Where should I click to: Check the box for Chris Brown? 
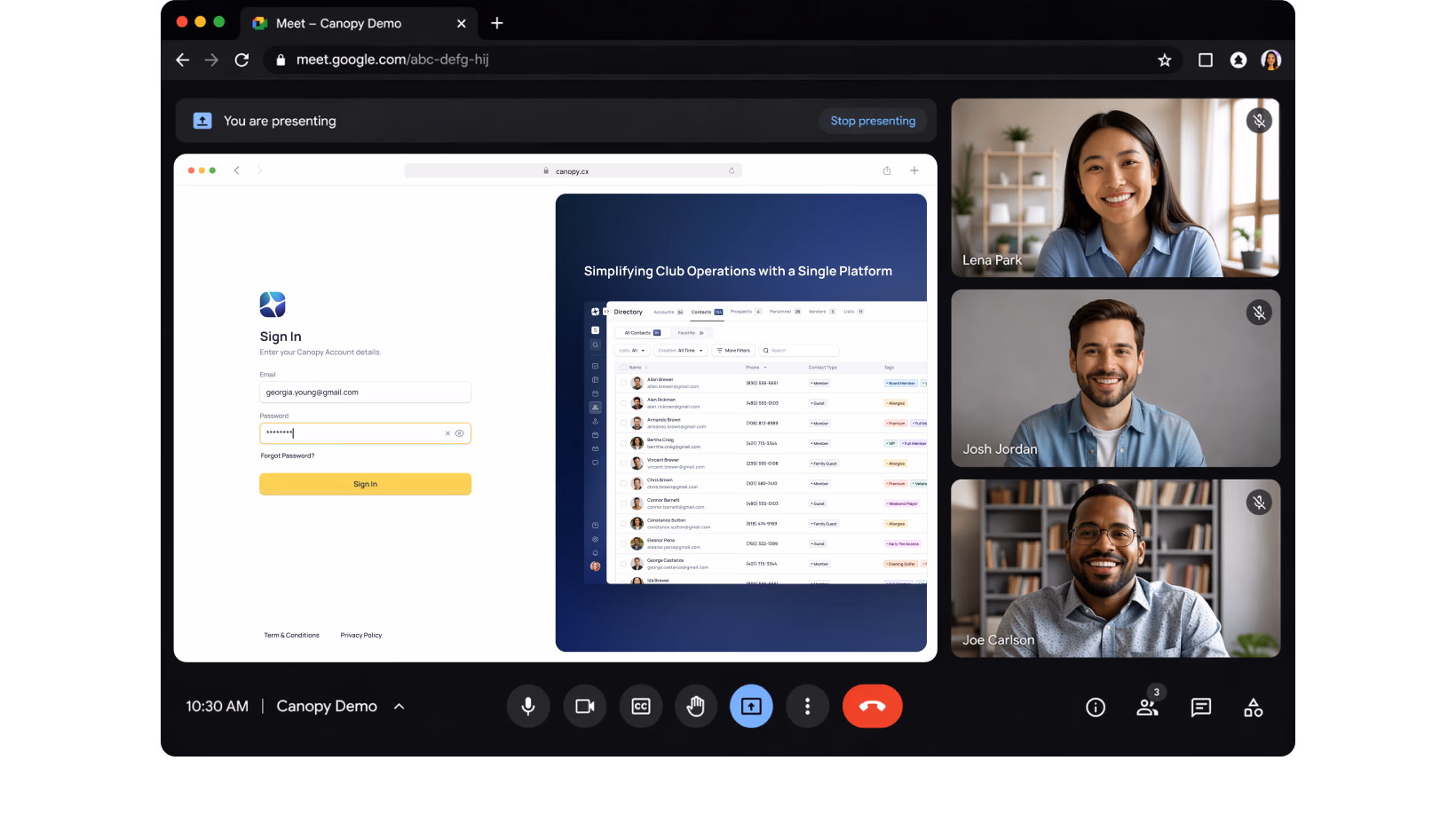point(623,484)
